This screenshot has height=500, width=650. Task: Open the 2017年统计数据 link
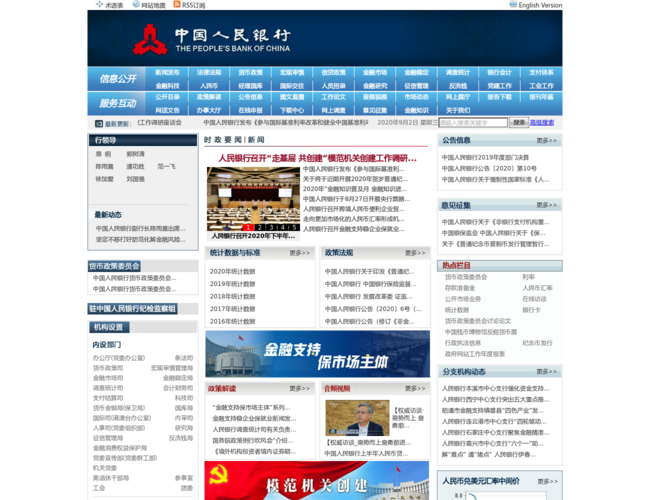click(x=233, y=309)
